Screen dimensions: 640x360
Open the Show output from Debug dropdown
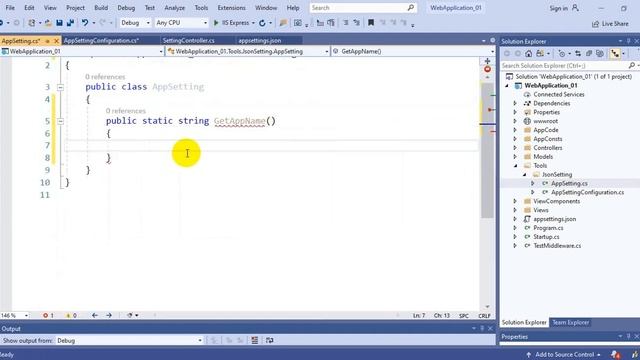(129, 340)
